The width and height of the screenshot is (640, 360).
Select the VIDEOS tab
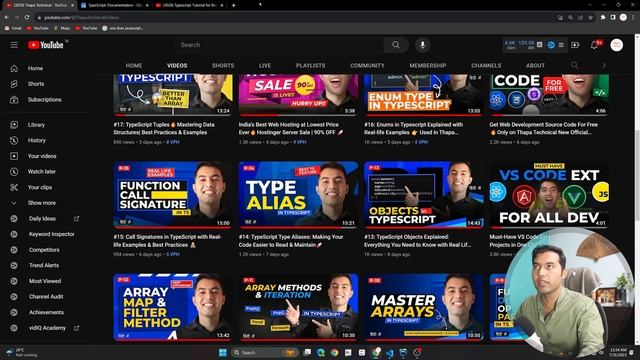click(x=177, y=65)
